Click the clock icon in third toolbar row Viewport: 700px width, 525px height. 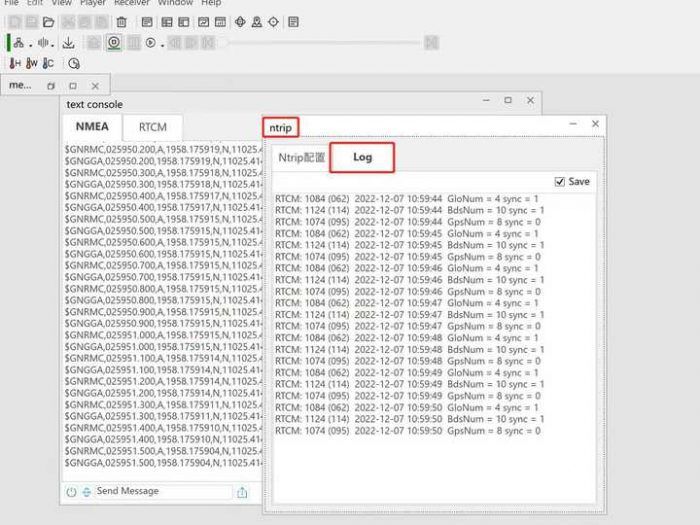click(x=73, y=63)
